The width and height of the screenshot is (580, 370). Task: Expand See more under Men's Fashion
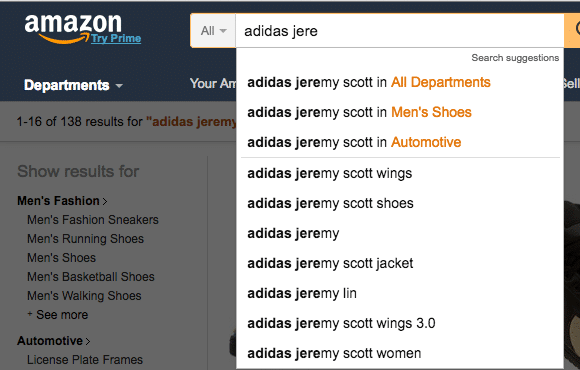(58, 314)
